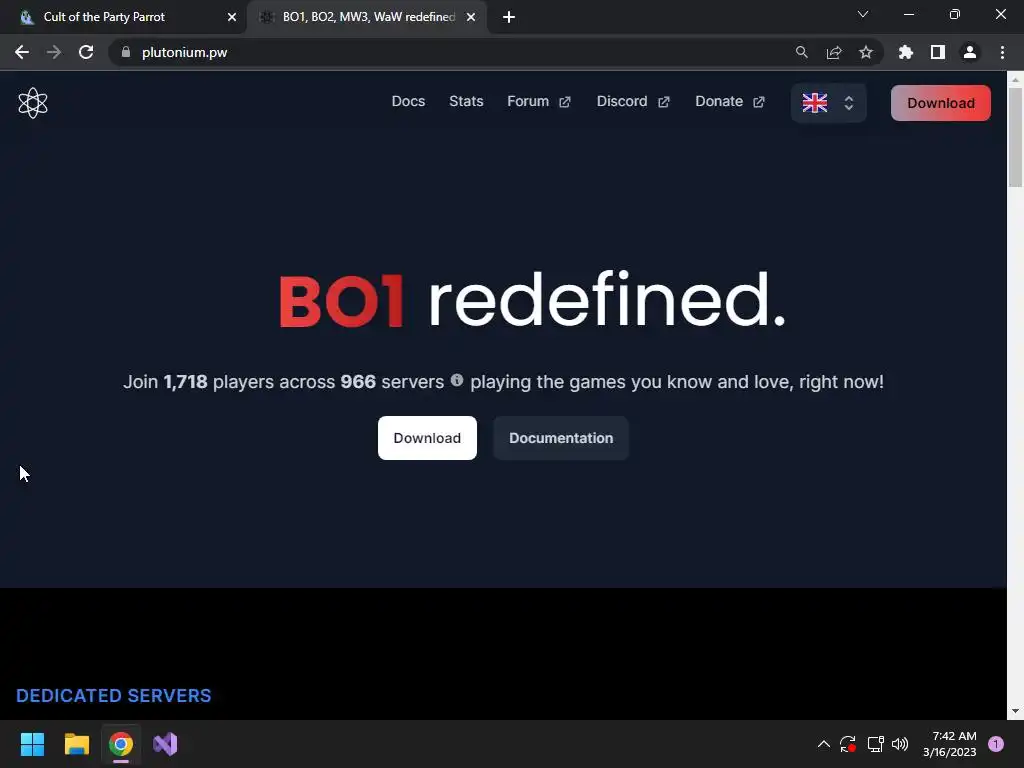The image size is (1024, 768).
Task: Share this page via share icon
Action: pyautogui.click(x=833, y=52)
